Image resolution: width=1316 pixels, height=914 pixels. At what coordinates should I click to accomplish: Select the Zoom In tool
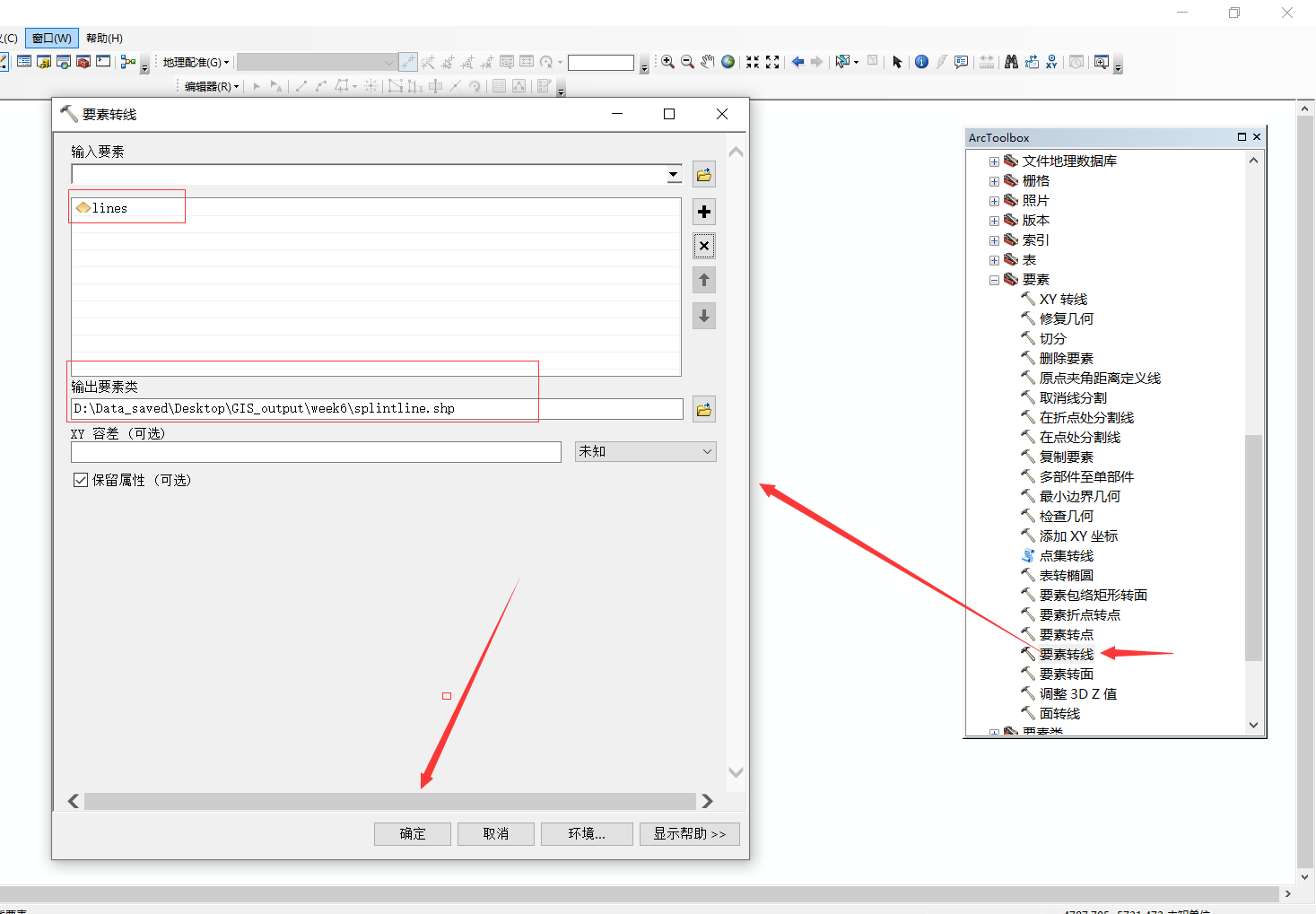pos(667,62)
